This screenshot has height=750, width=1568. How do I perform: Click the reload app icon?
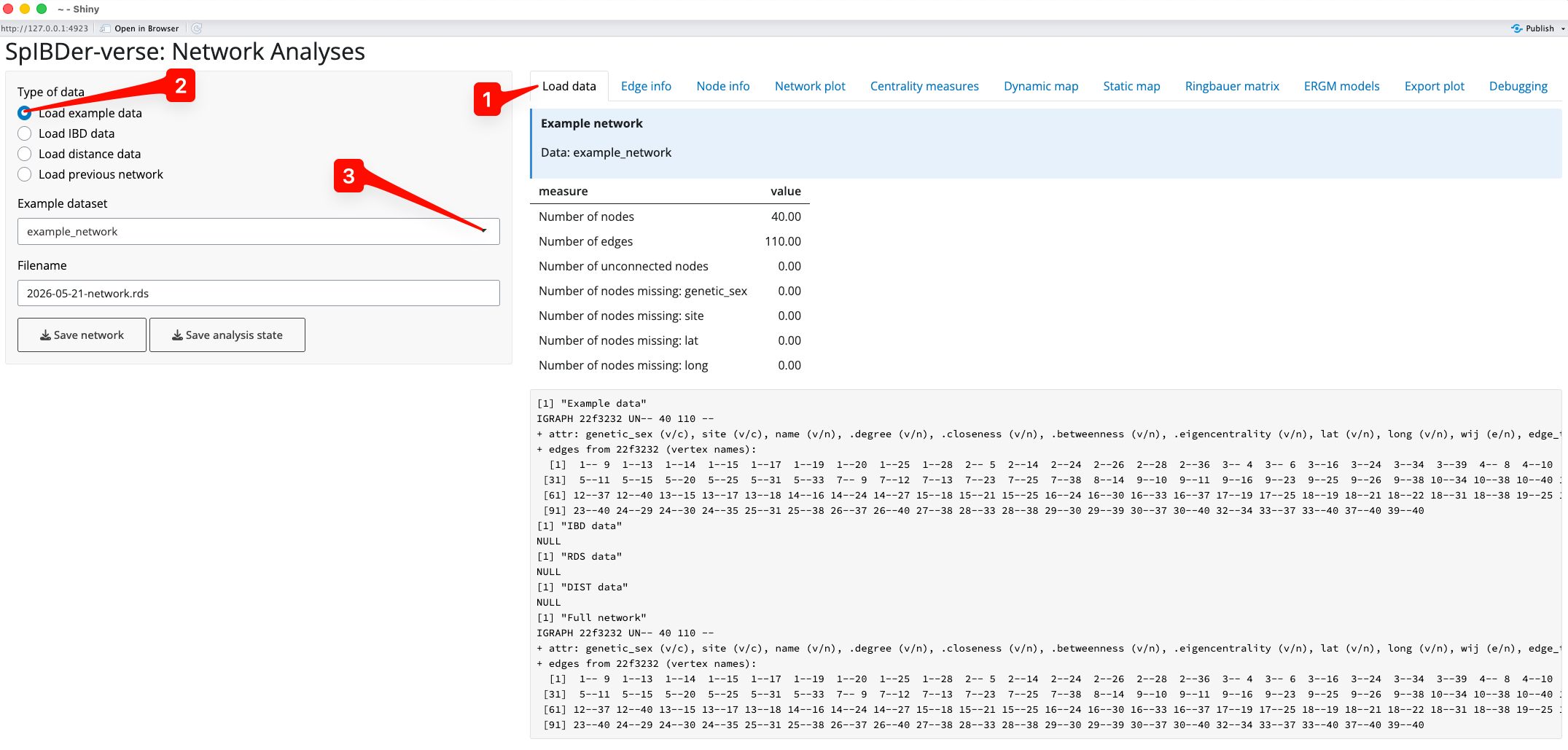pyautogui.click(x=197, y=28)
